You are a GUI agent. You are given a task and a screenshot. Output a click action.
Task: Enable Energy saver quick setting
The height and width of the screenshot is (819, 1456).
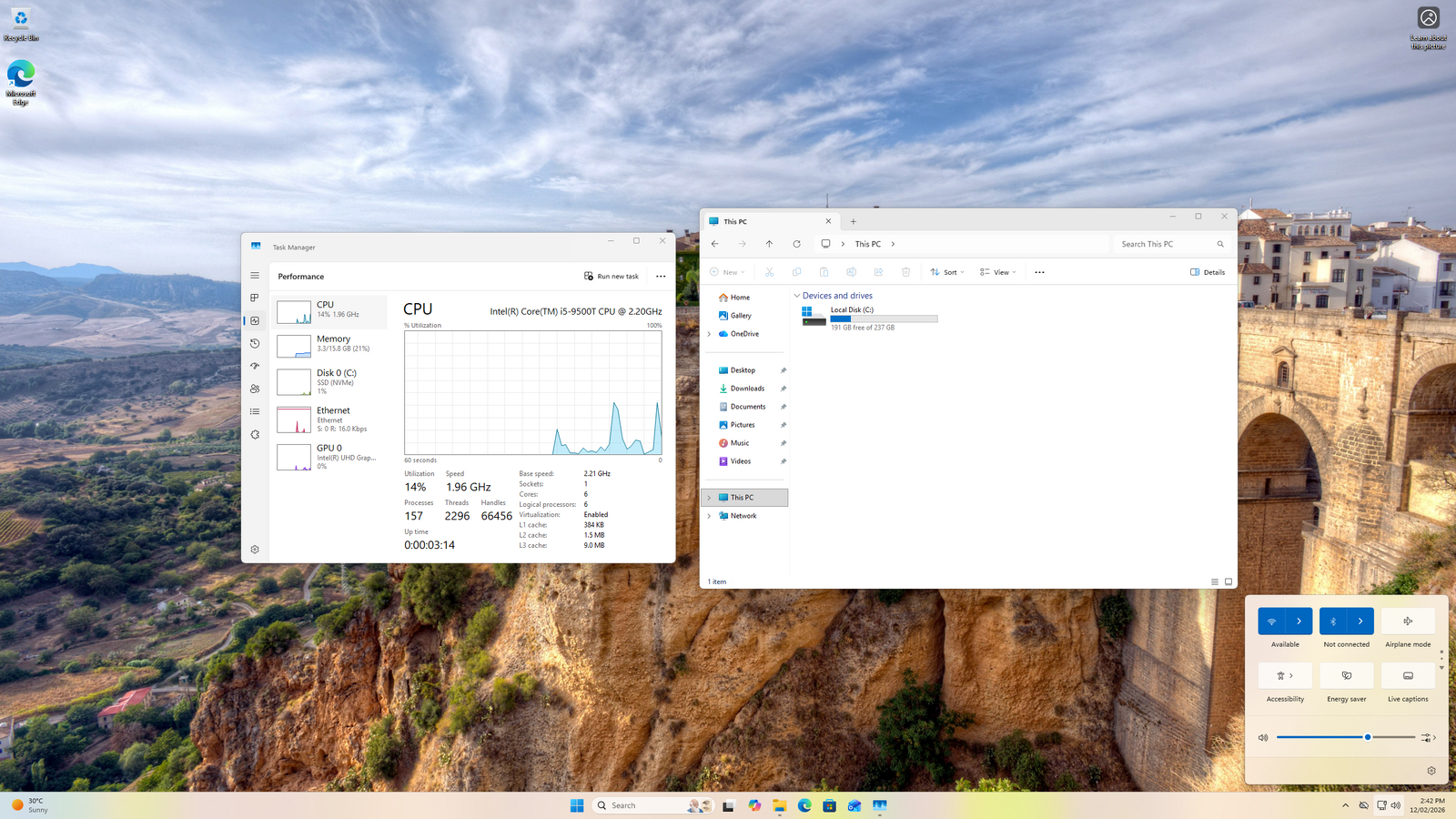1346,675
